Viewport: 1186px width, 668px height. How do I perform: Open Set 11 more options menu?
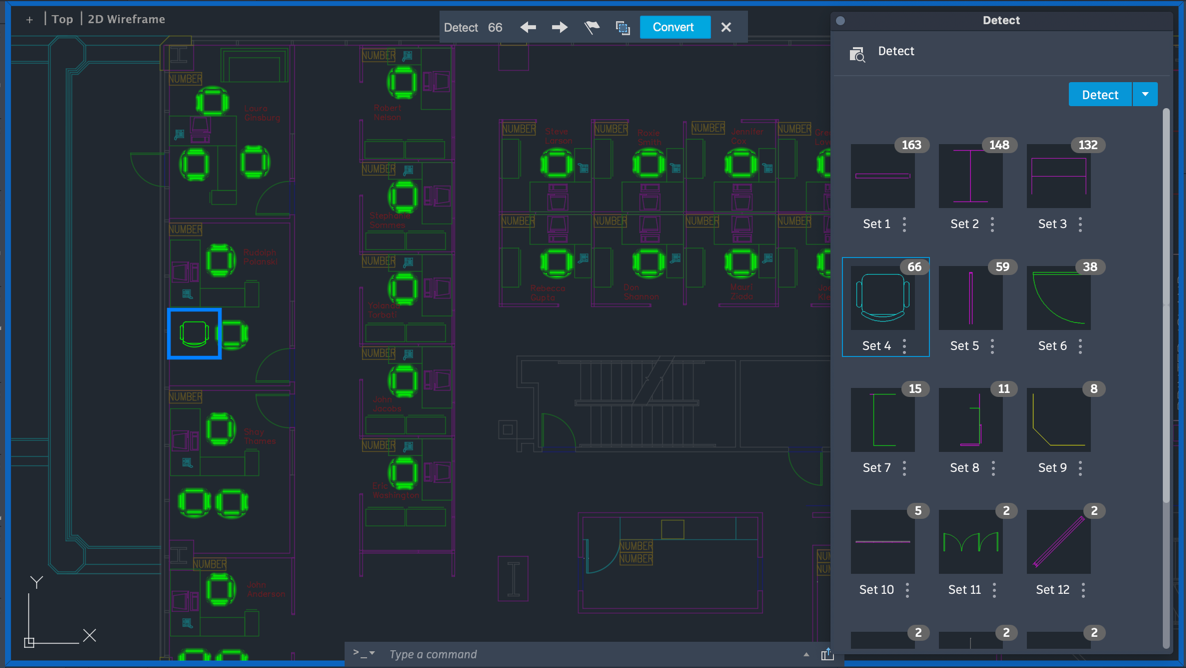[995, 590]
